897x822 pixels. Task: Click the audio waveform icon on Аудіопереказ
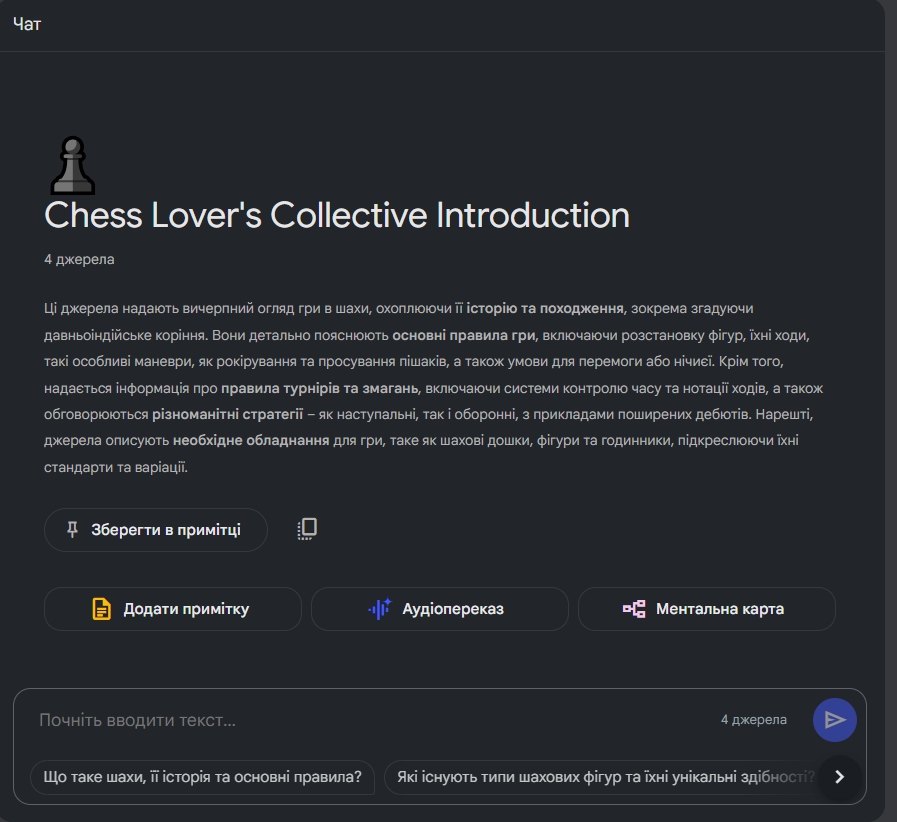pyautogui.click(x=379, y=609)
